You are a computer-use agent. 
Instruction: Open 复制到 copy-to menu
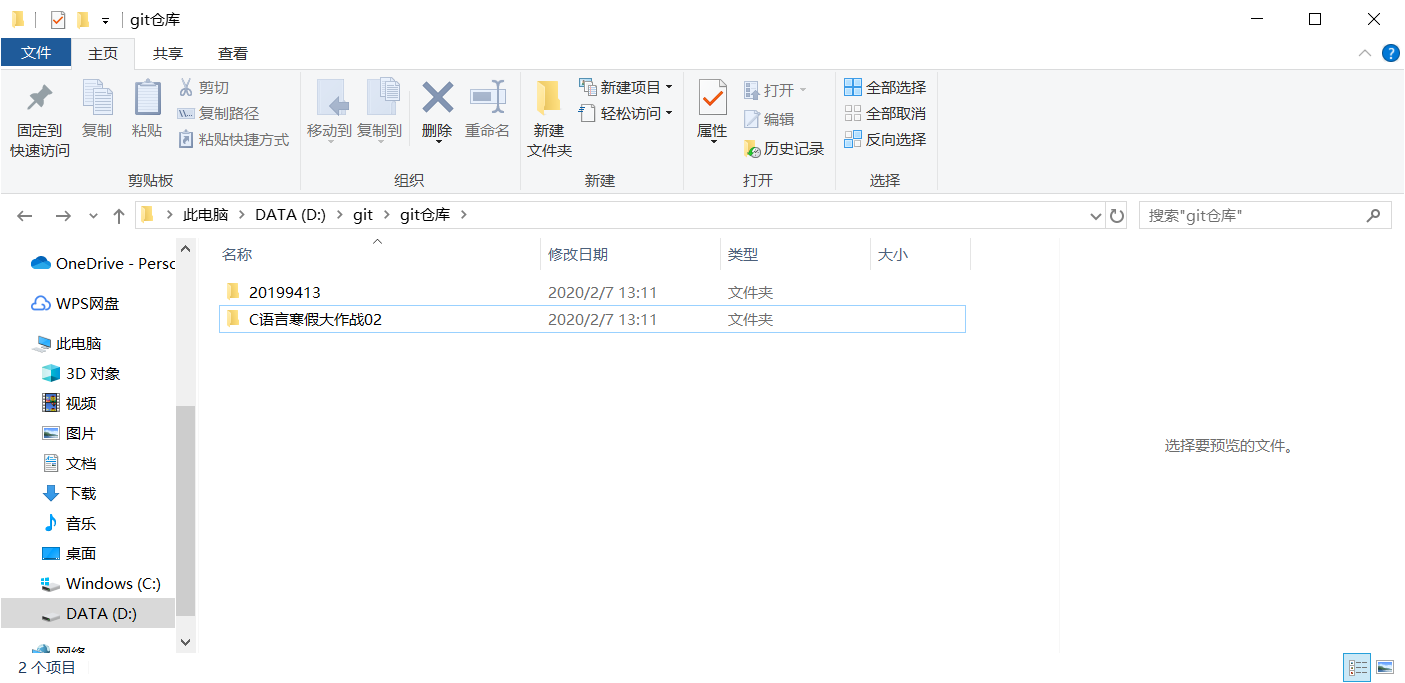tap(380, 112)
